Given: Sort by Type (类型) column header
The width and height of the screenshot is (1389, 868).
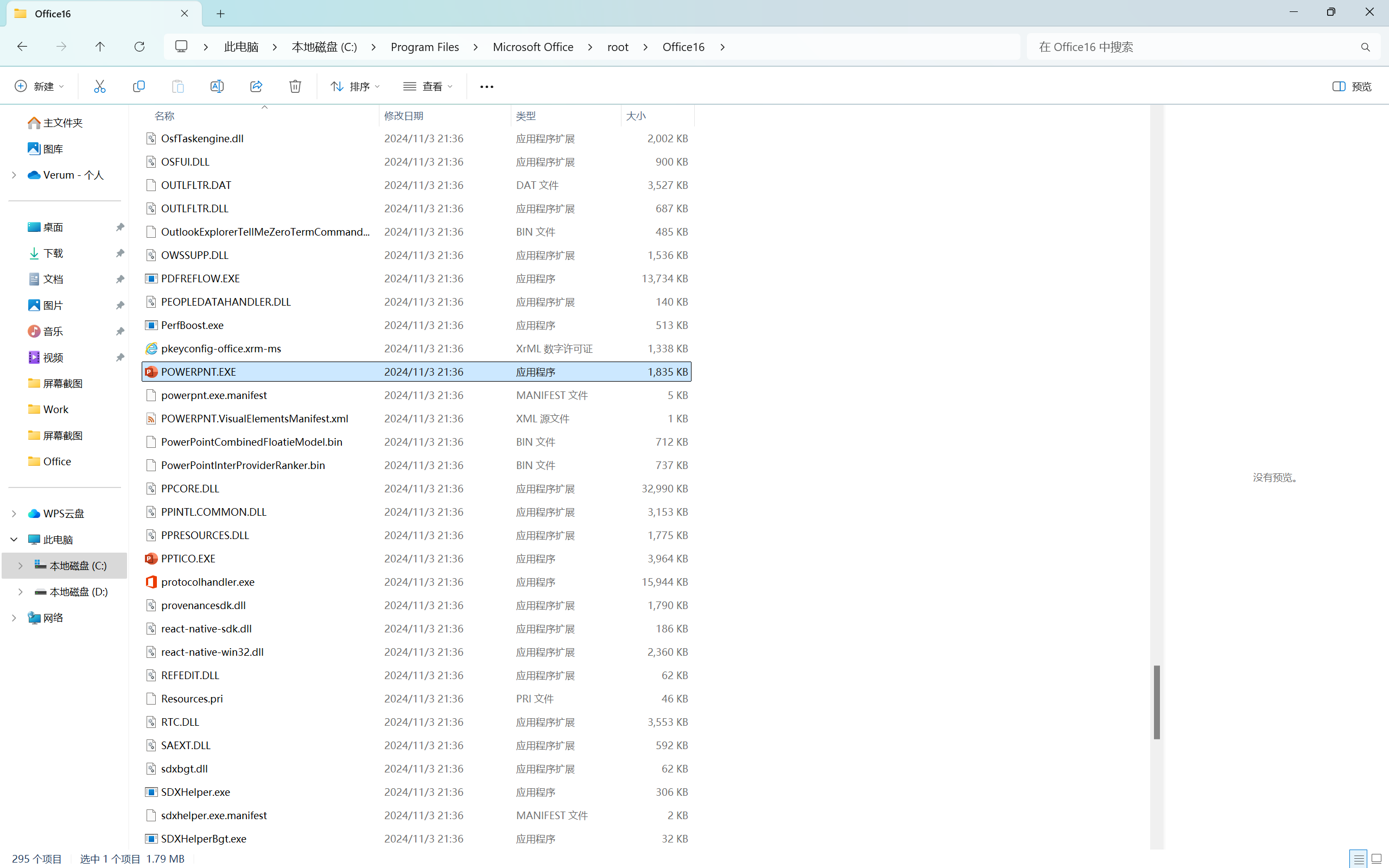Looking at the screenshot, I should pyautogui.click(x=526, y=116).
